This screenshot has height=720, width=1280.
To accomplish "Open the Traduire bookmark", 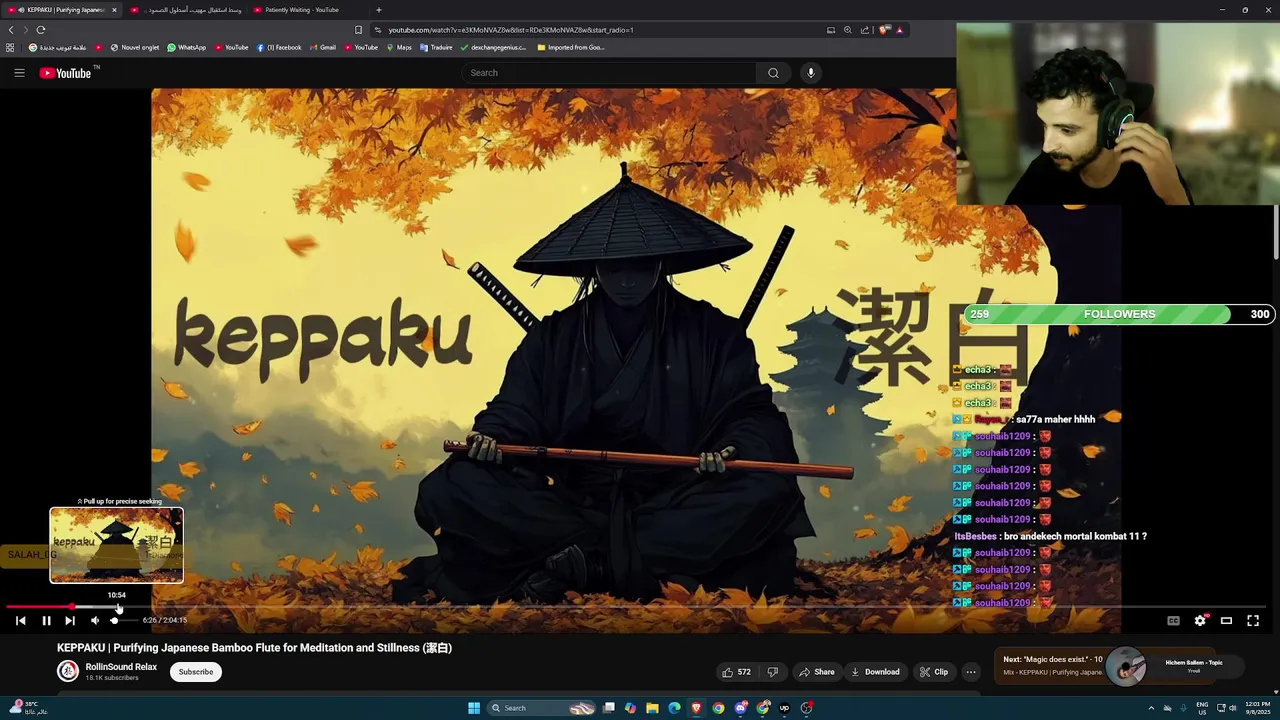I will (x=436, y=47).
